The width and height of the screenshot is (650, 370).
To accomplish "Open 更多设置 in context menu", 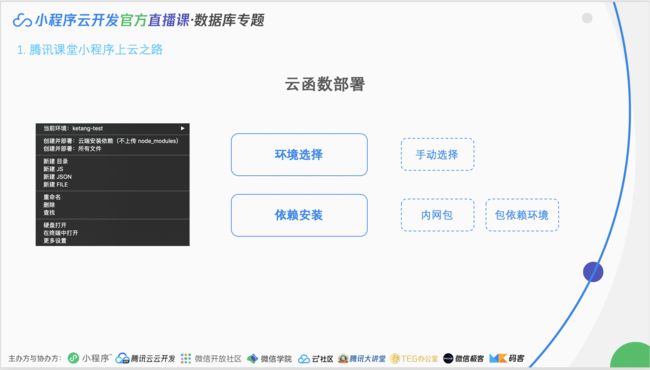I will (55, 240).
